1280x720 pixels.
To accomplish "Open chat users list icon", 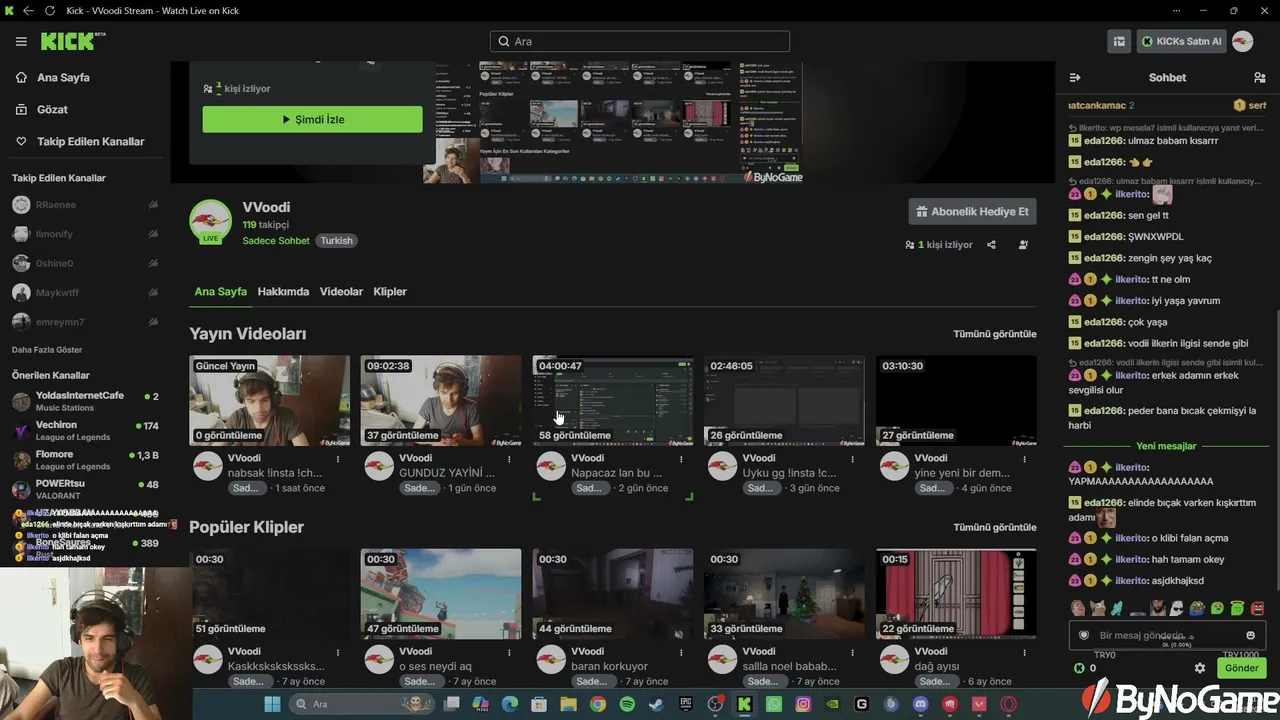I will 1259,77.
